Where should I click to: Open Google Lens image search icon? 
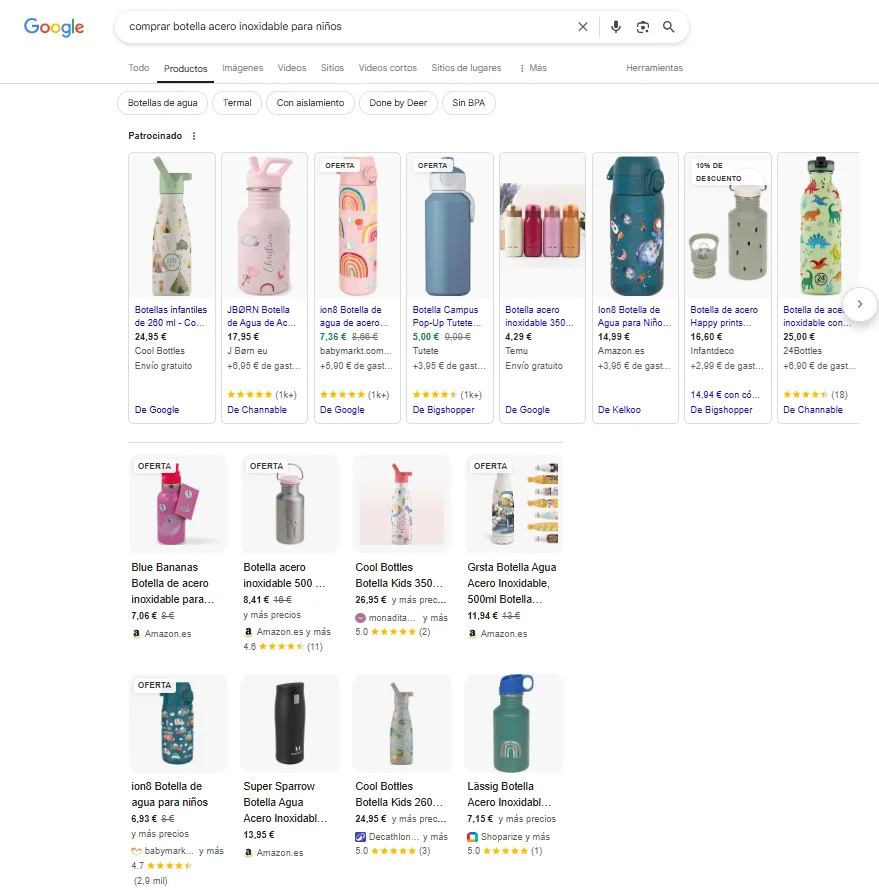click(x=643, y=27)
